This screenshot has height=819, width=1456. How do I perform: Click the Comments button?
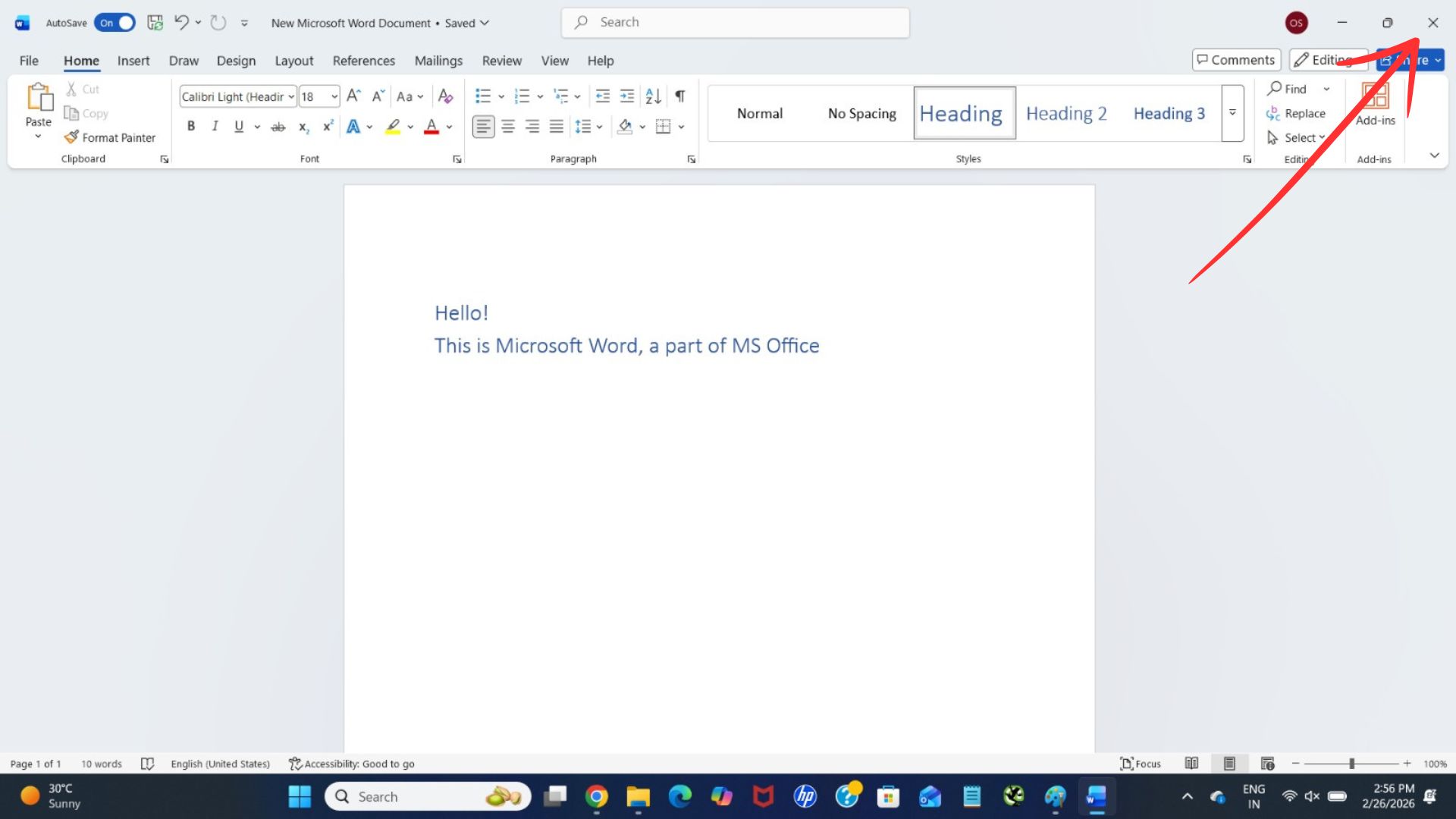[1236, 59]
